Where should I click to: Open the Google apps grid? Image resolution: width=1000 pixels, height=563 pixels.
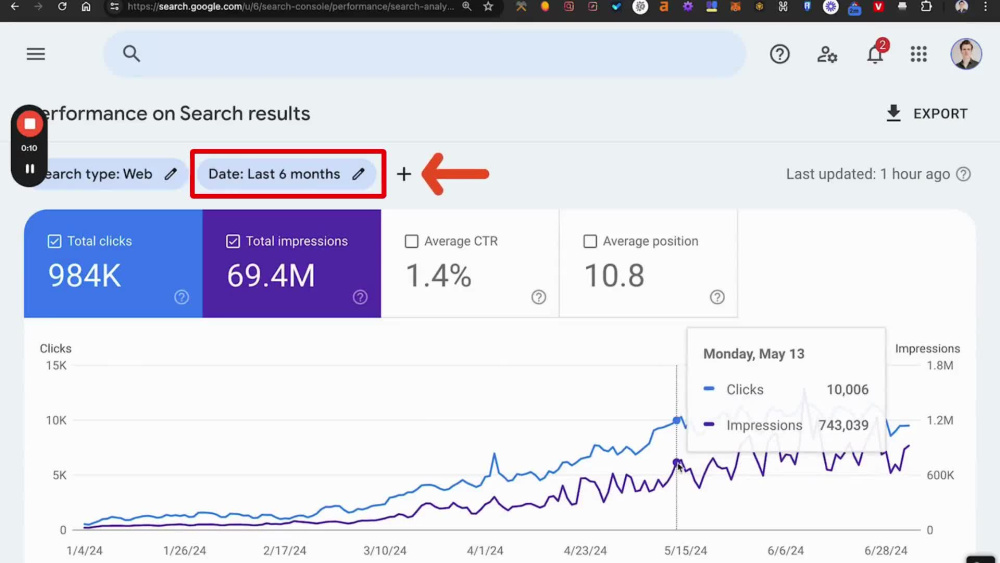[x=918, y=54]
